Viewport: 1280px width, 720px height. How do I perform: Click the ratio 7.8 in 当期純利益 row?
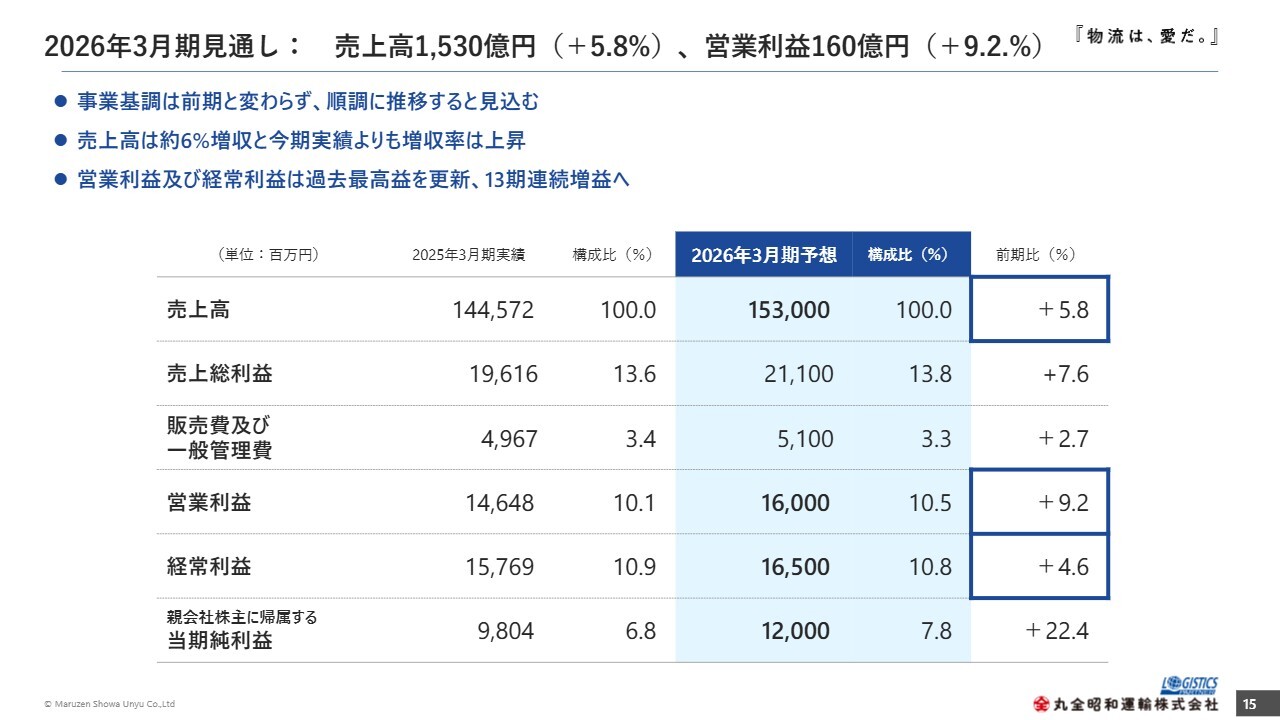936,630
